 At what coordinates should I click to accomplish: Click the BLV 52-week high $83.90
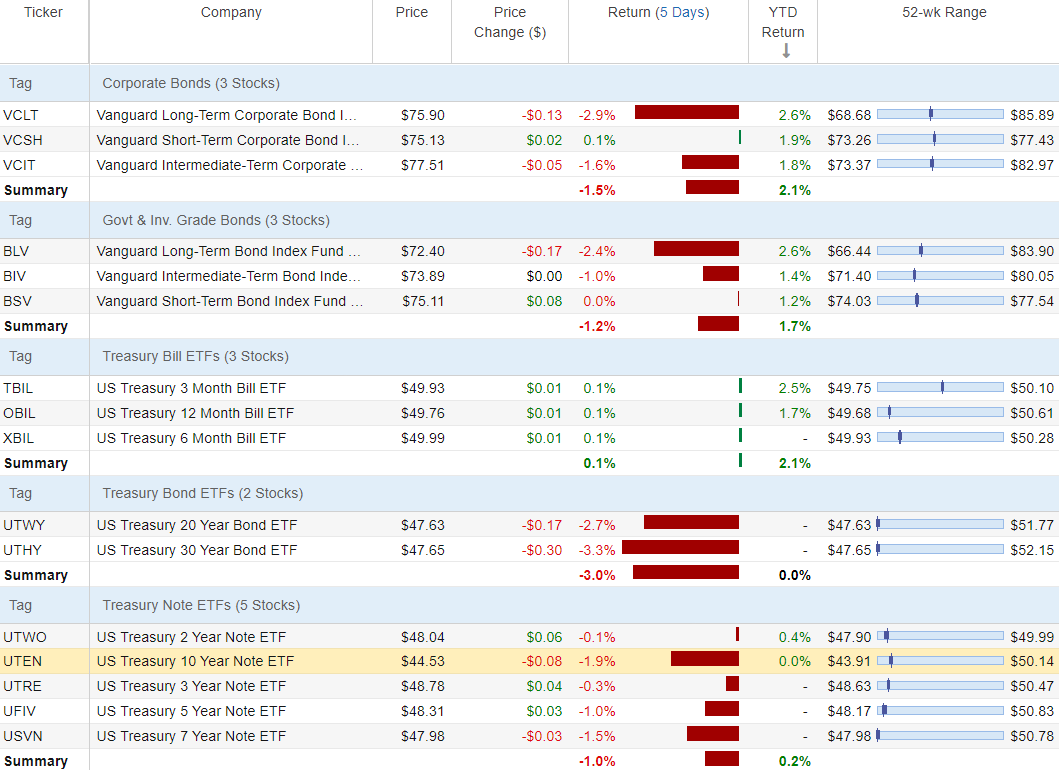click(x=1032, y=251)
